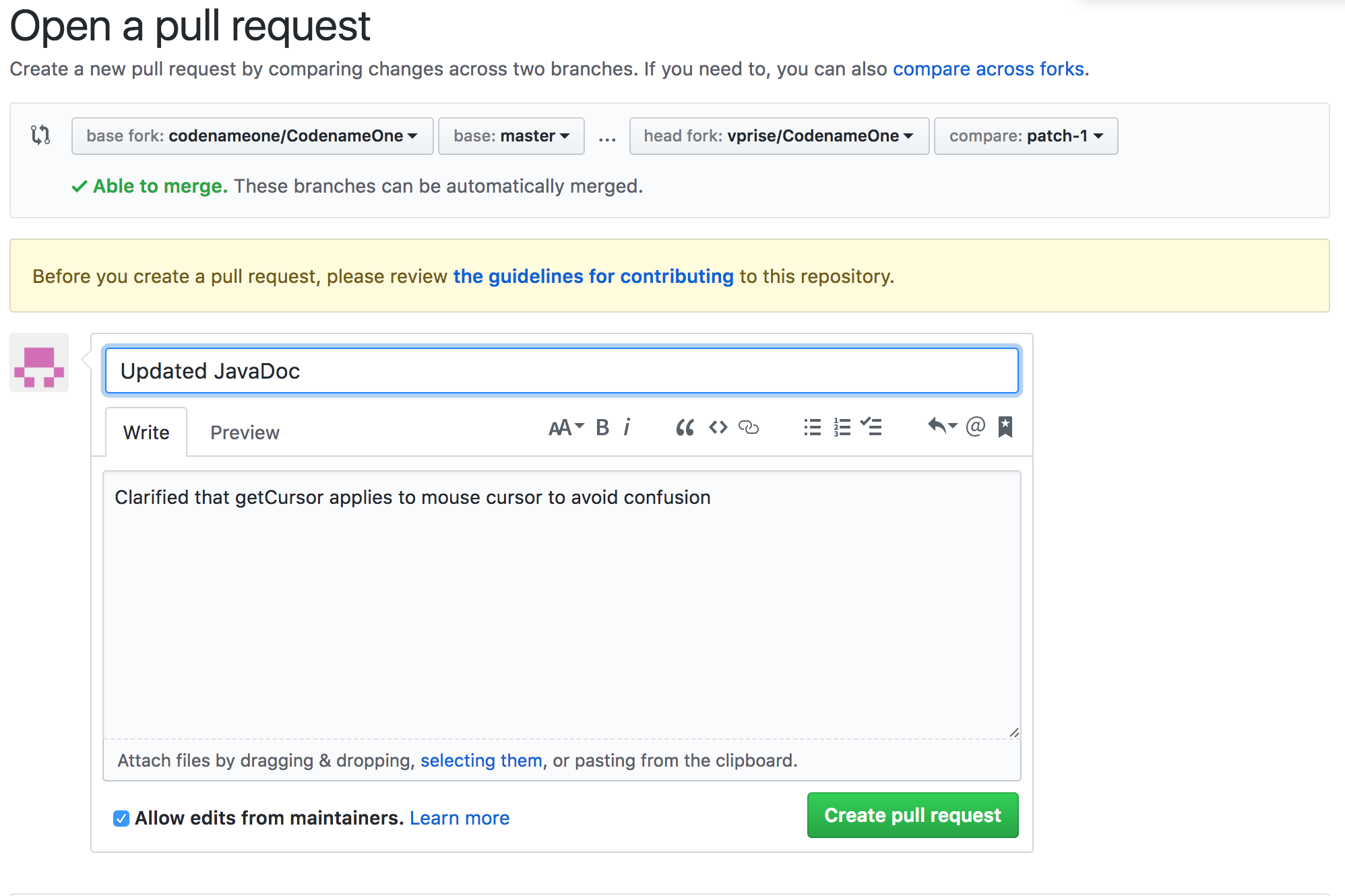Screen dimensions: 1345x896
Task: Add a numbered list
Action: click(842, 427)
